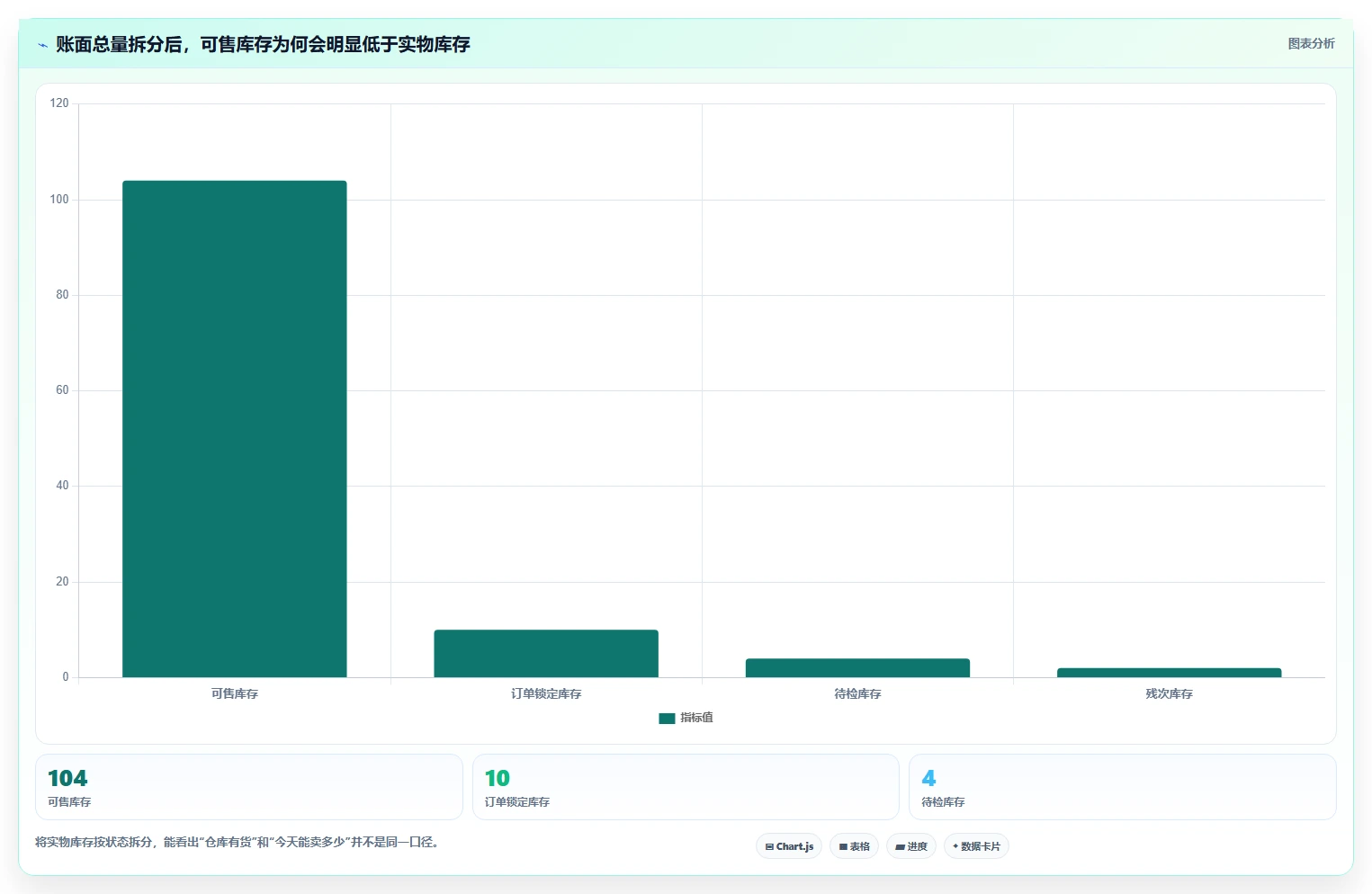Image resolution: width=1372 pixels, height=894 pixels.
Task: Open the 数据卡片 tag chip
Action: tap(976, 846)
